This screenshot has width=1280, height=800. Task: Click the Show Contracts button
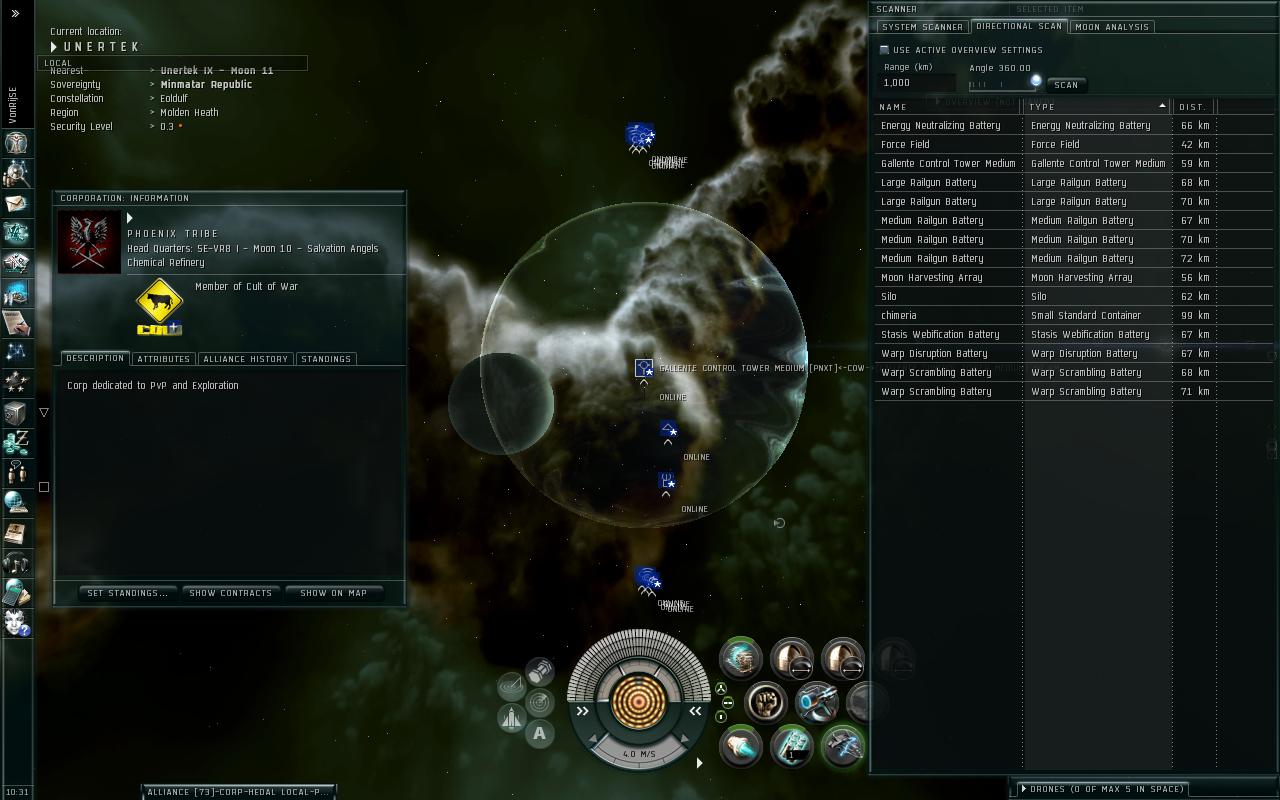click(231, 593)
